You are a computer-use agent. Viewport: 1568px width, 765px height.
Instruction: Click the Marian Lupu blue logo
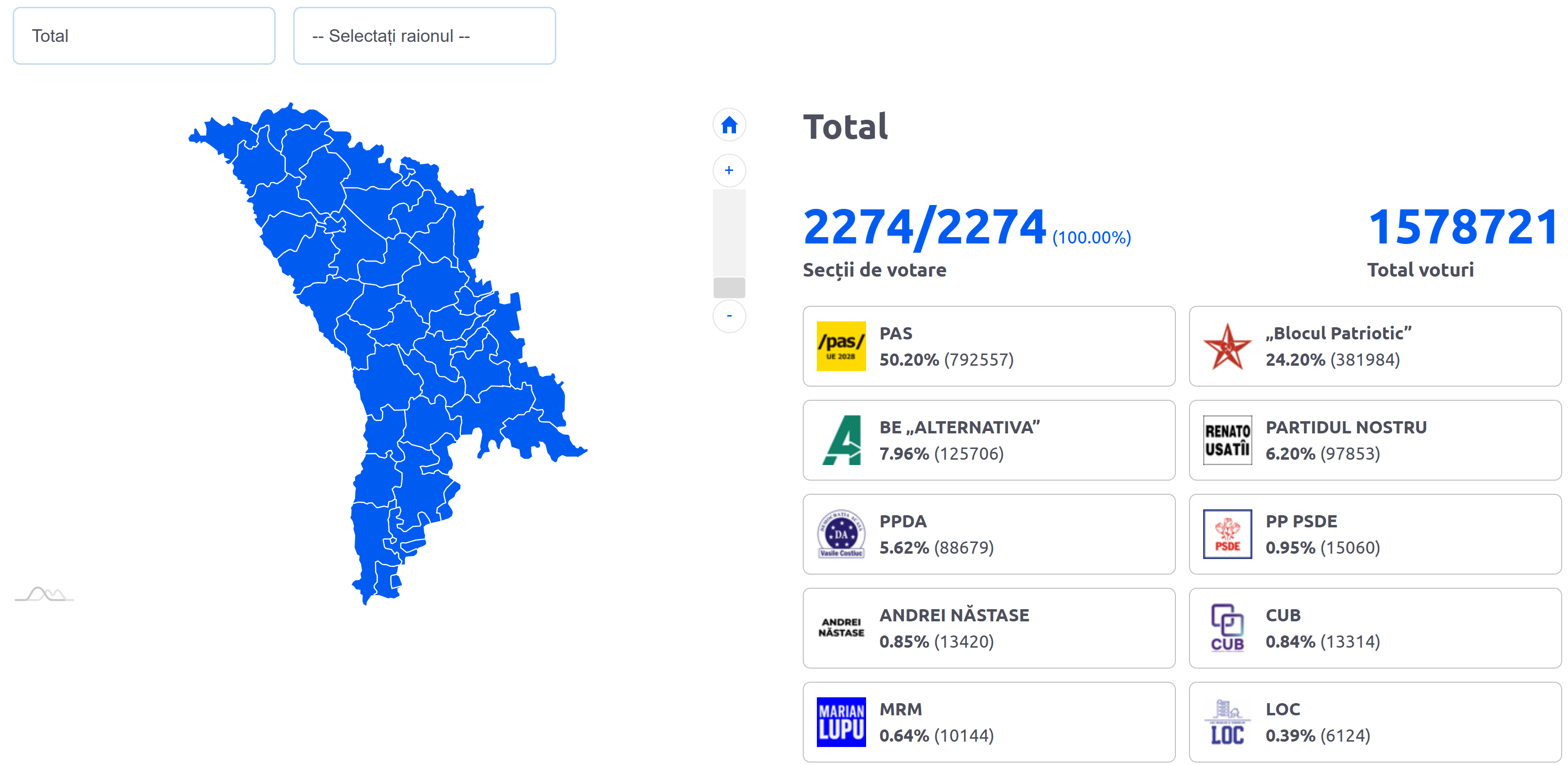tap(841, 722)
